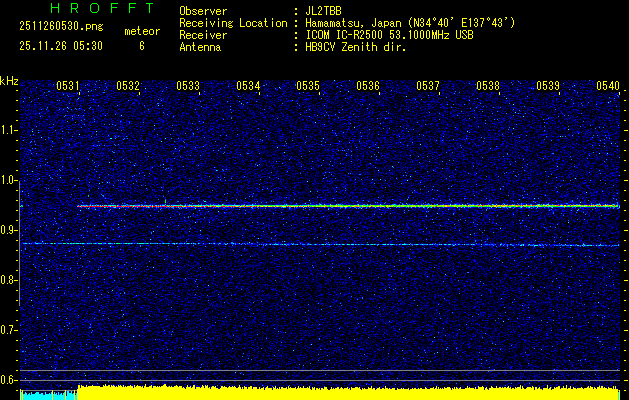Click the meteor count value 6
Image resolution: width=629 pixels, height=400 pixels.
click(x=141, y=46)
